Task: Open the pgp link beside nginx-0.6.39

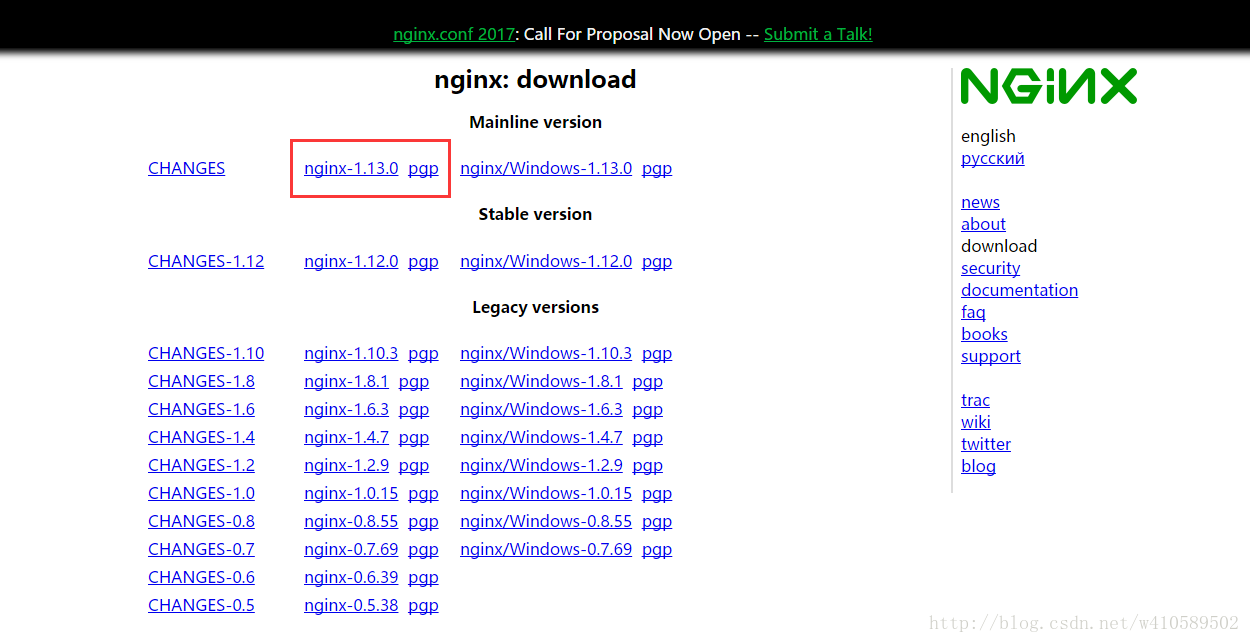Action: coord(423,578)
